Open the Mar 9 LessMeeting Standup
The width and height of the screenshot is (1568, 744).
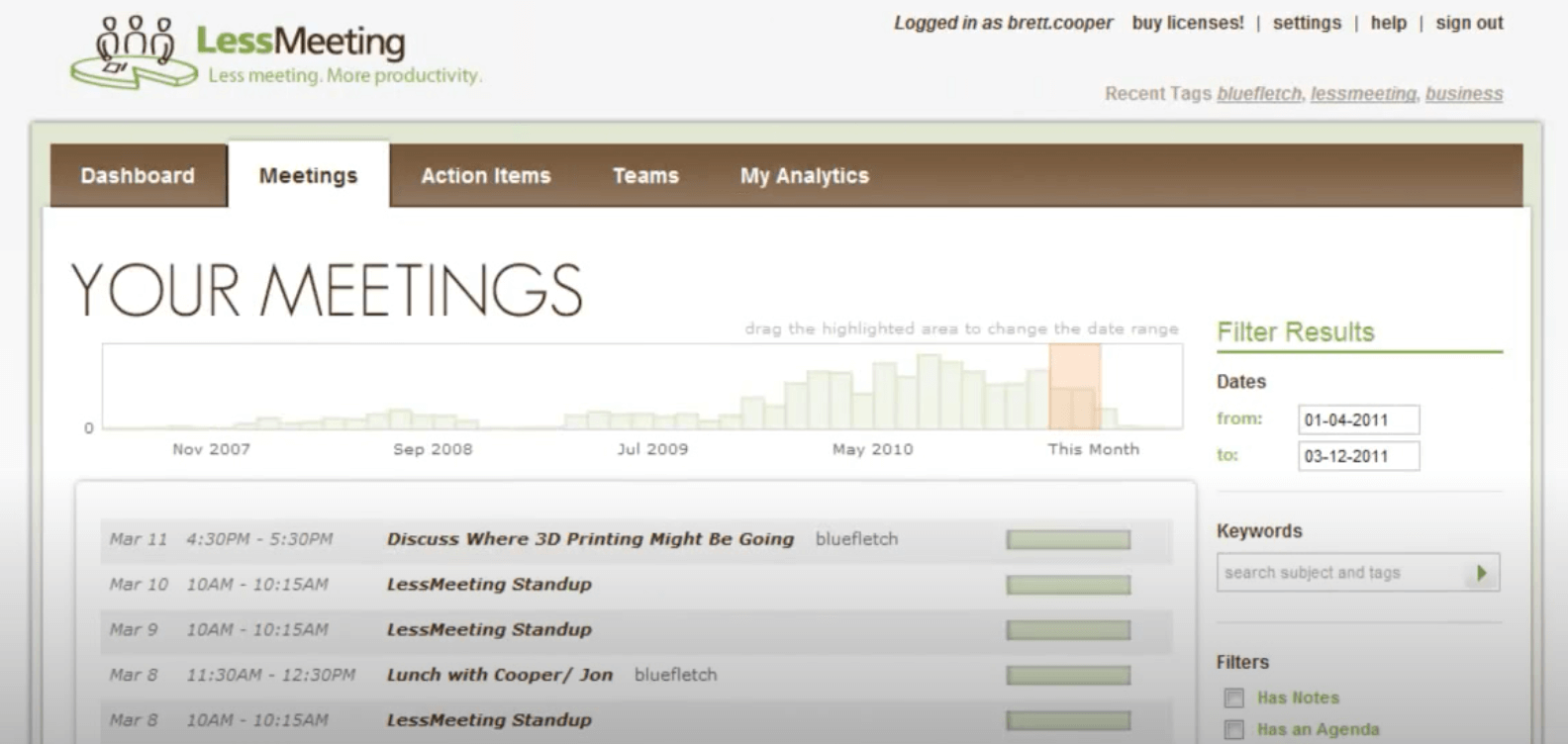[x=489, y=630]
